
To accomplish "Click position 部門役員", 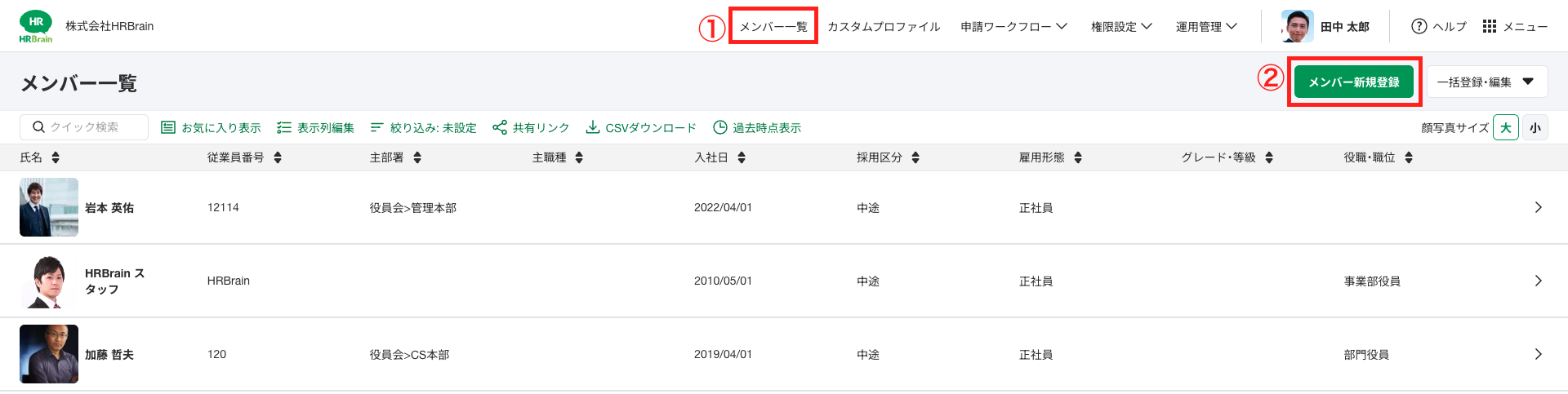I will point(1366,355).
